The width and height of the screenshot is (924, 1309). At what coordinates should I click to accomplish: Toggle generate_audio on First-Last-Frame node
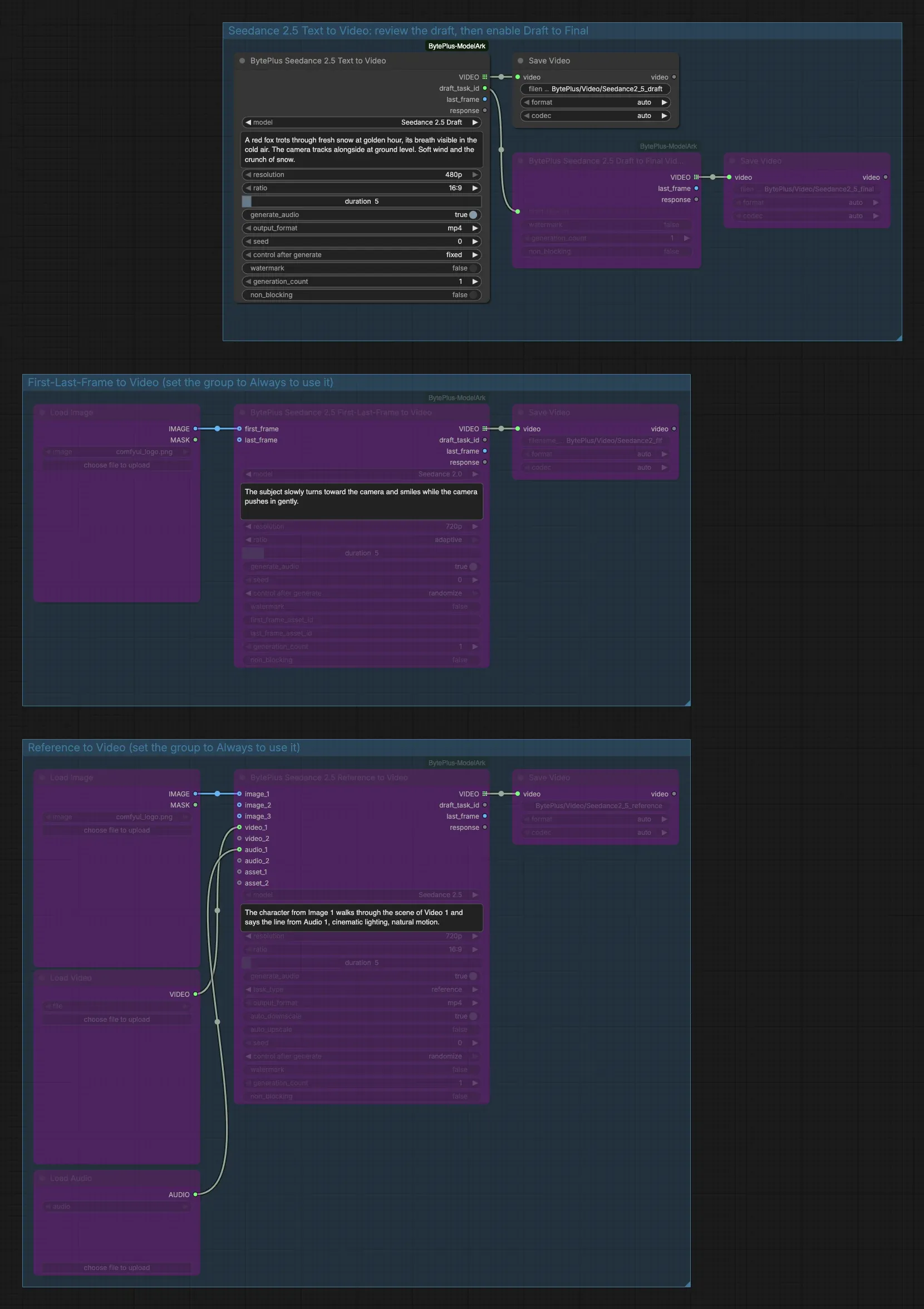click(x=362, y=567)
